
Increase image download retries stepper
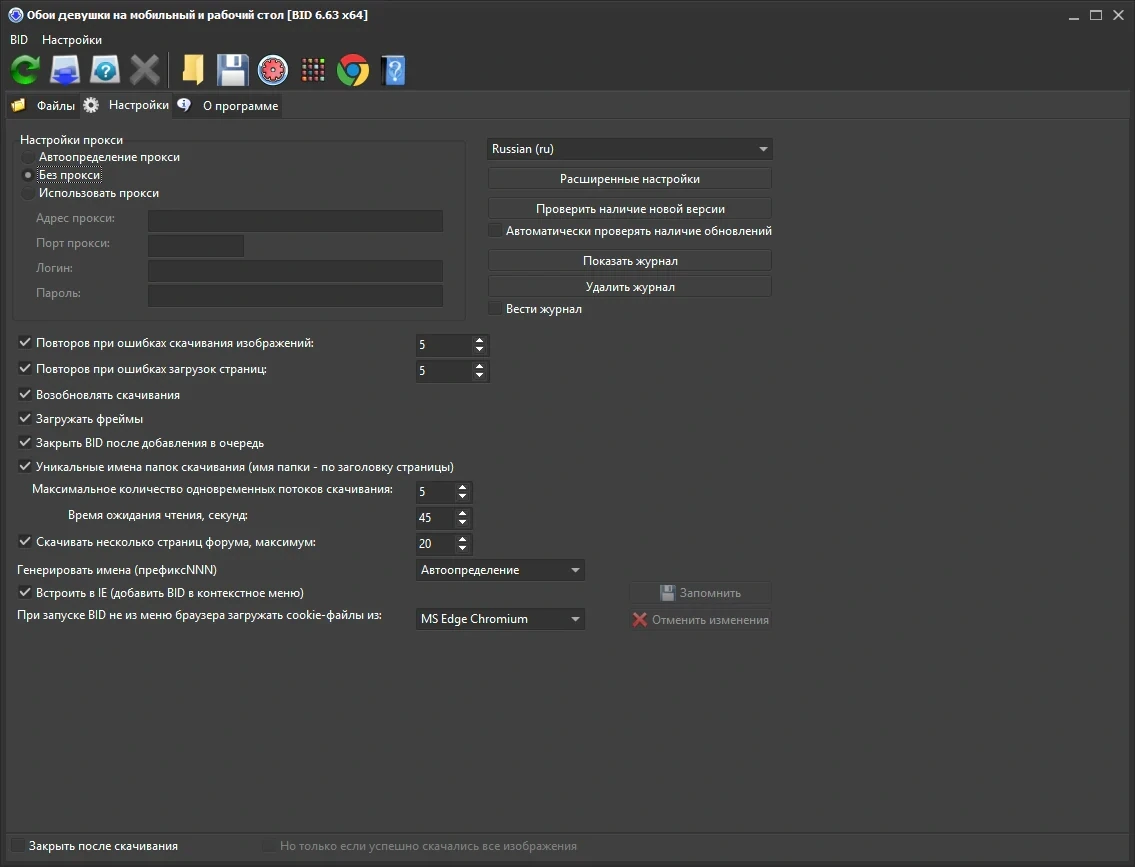479,340
